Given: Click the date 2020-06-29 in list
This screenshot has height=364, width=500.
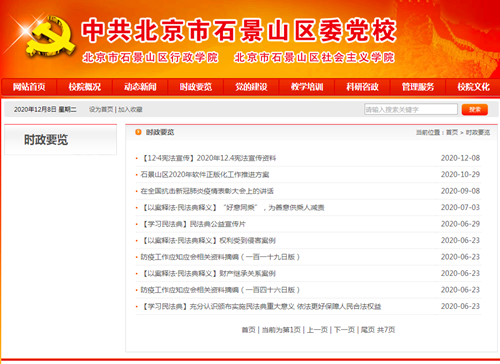Looking at the screenshot, I should click(x=460, y=224).
